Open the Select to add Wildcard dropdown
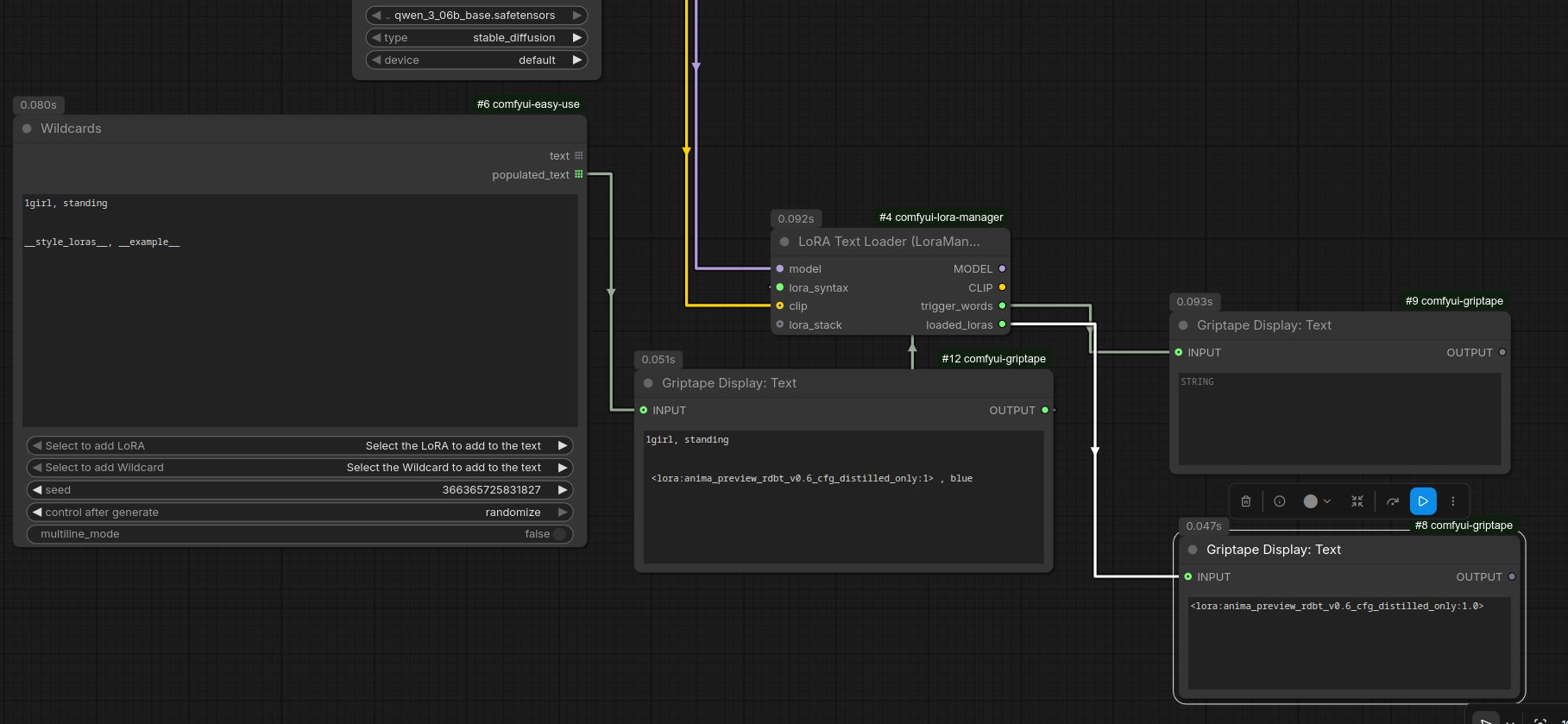This screenshot has width=1568, height=724. click(x=299, y=468)
